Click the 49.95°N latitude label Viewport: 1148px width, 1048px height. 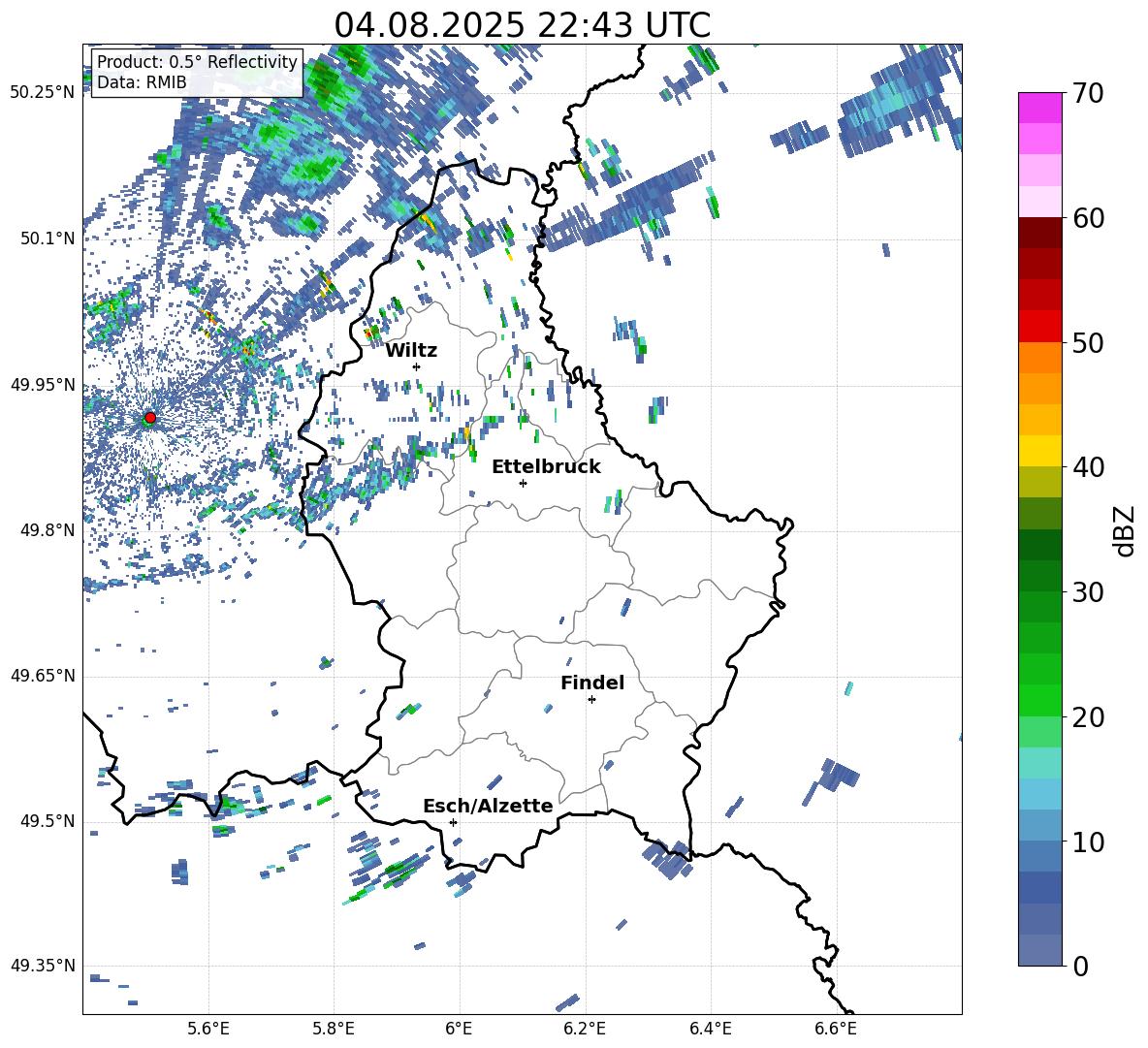43,384
